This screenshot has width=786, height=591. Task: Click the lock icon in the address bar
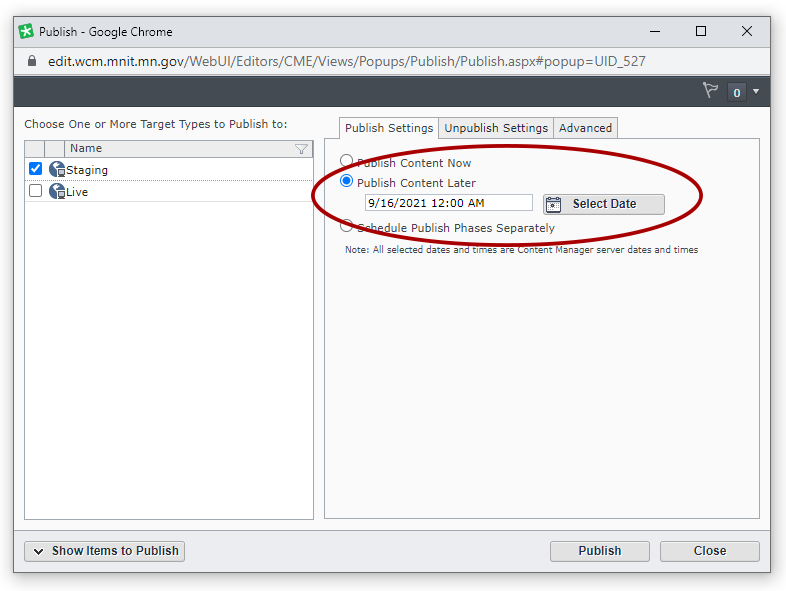31,61
